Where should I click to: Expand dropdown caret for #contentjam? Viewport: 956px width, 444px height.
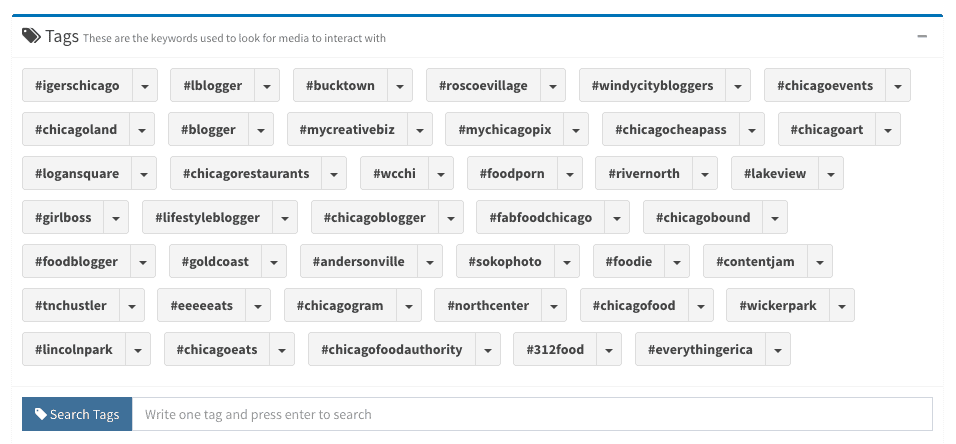pos(820,262)
